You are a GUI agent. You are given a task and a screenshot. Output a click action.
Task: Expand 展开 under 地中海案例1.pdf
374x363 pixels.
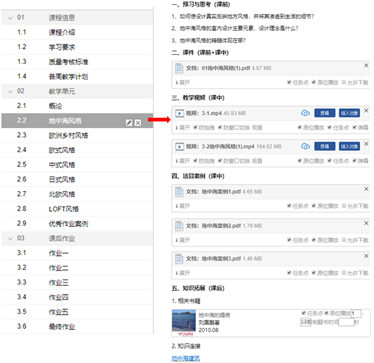pyautogui.click(x=183, y=206)
